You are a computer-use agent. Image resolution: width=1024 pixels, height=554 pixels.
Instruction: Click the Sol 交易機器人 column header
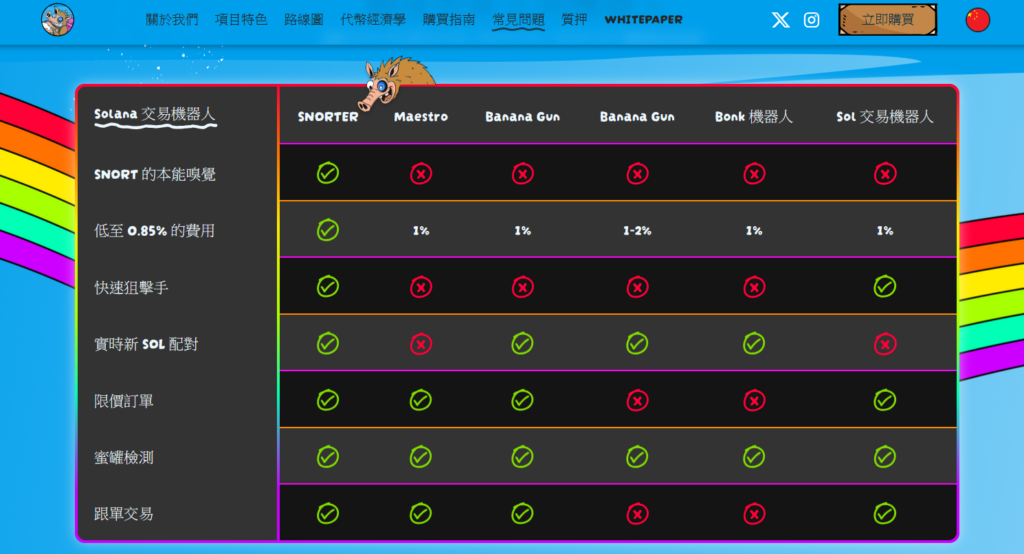(885, 117)
